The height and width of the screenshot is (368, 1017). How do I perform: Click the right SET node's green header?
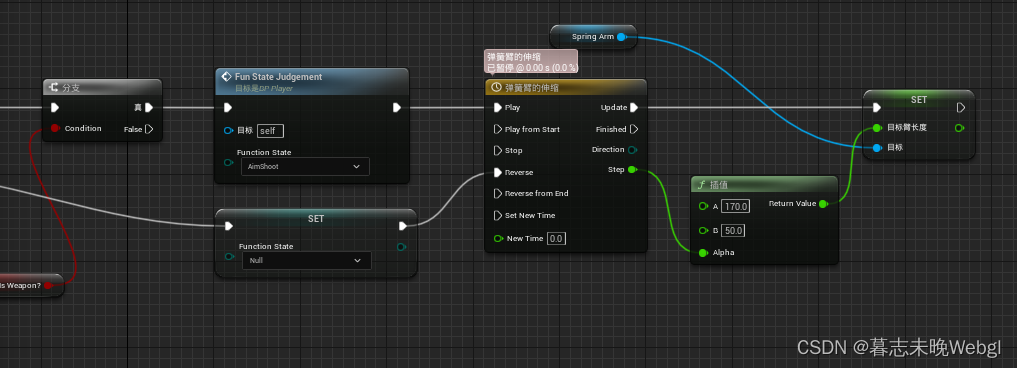[x=918, y=100]
